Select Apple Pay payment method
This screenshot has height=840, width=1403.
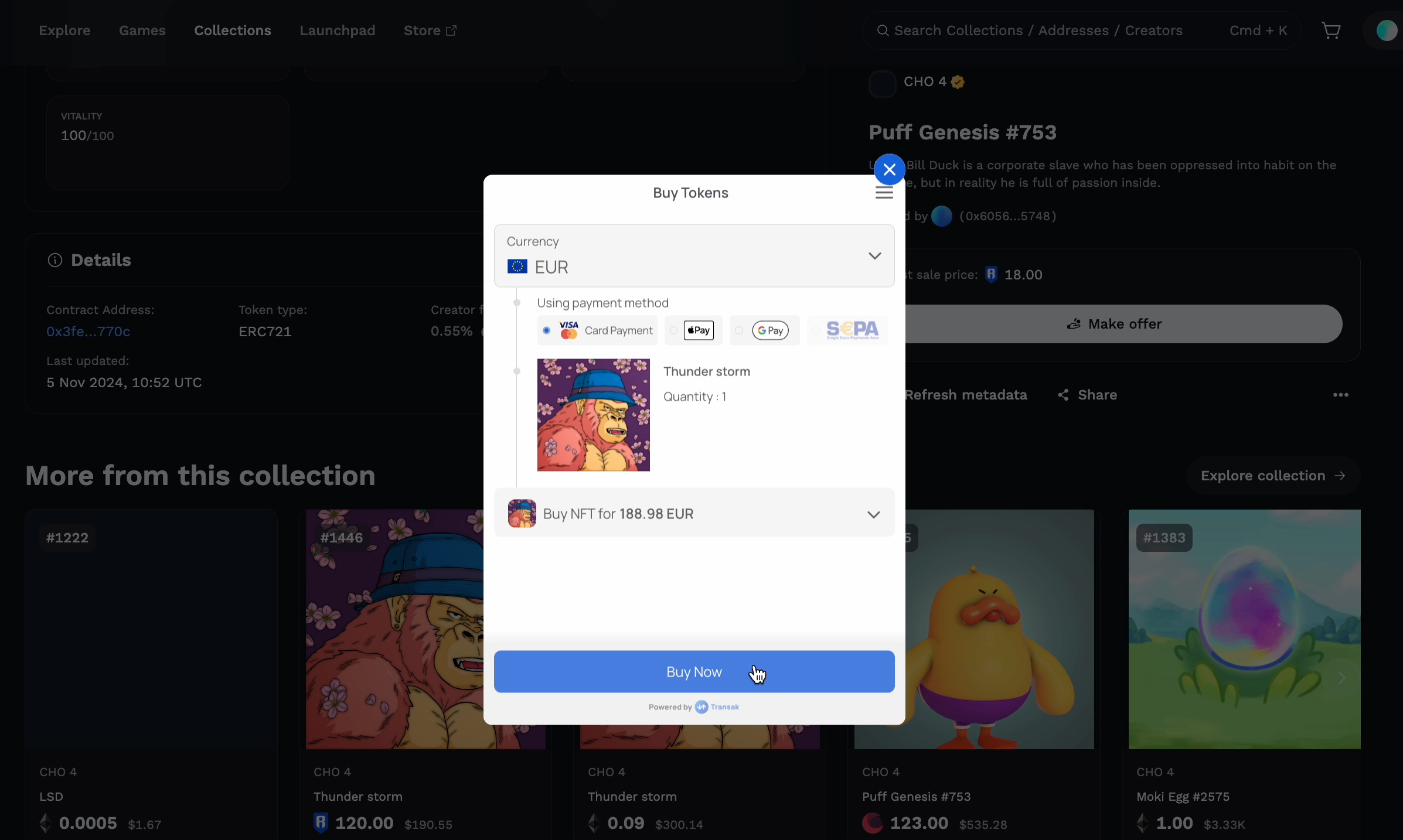tap(693, 330)
